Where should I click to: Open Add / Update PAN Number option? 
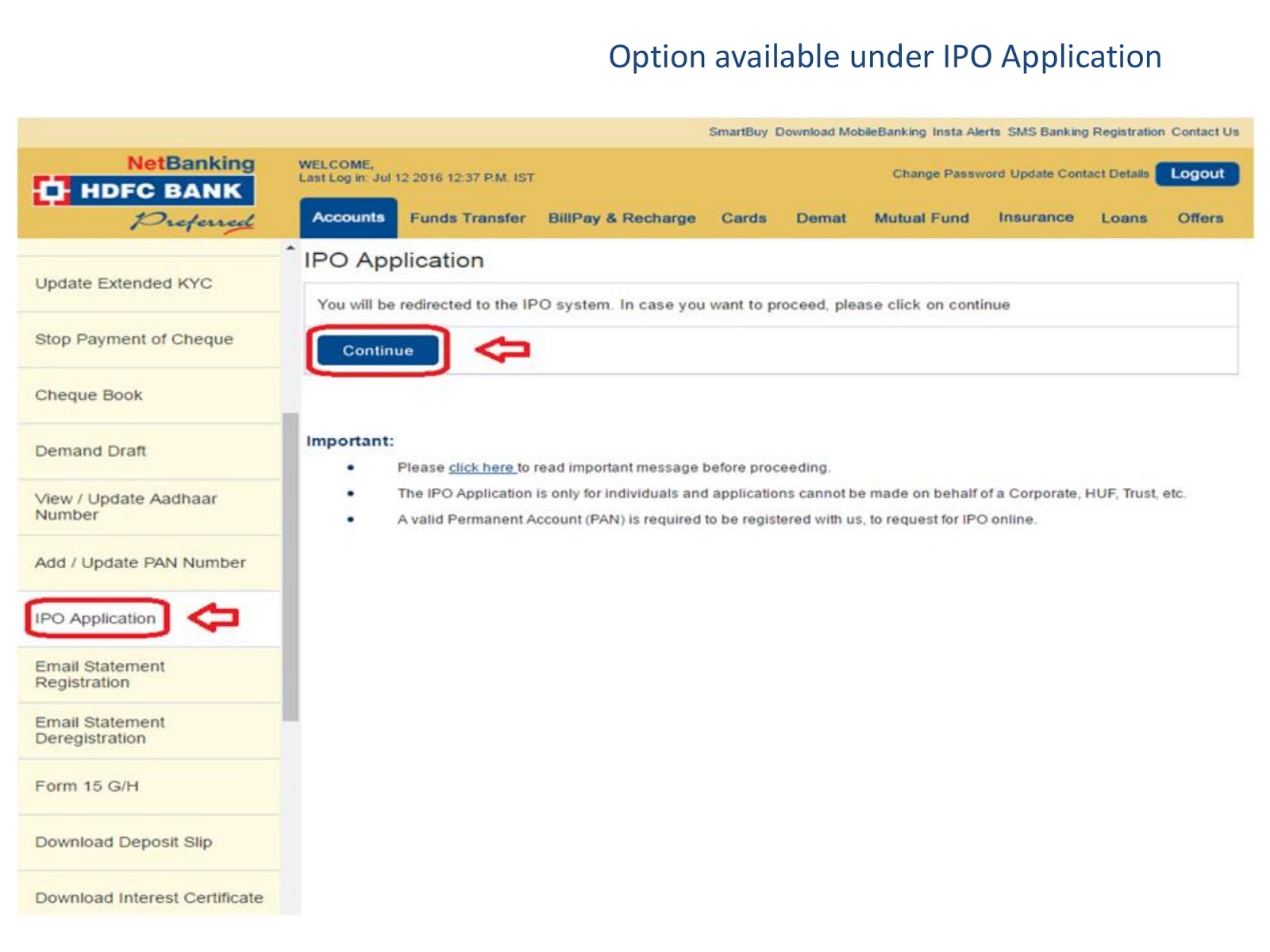click(148, 562)
